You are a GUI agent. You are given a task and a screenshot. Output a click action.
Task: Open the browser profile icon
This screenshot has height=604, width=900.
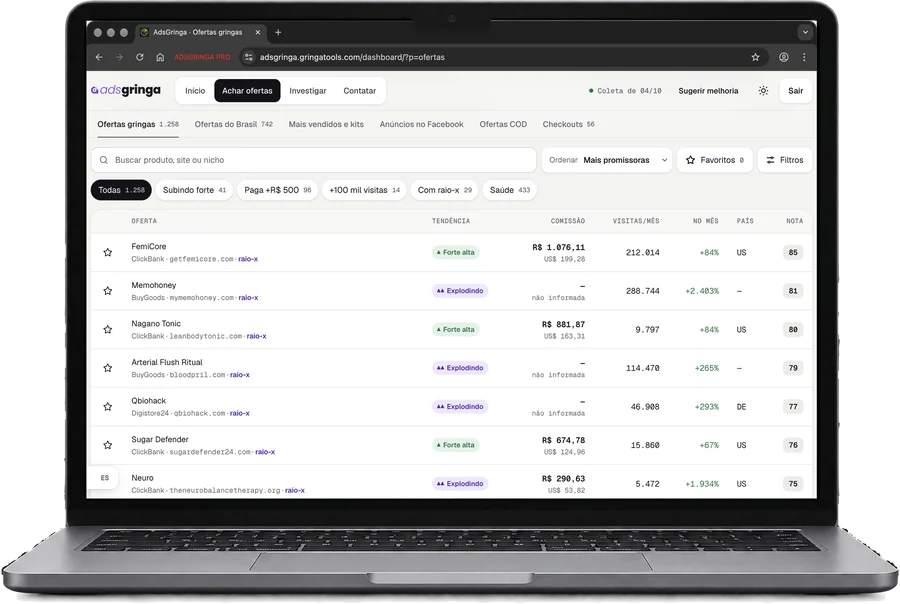tap(783, 57)
